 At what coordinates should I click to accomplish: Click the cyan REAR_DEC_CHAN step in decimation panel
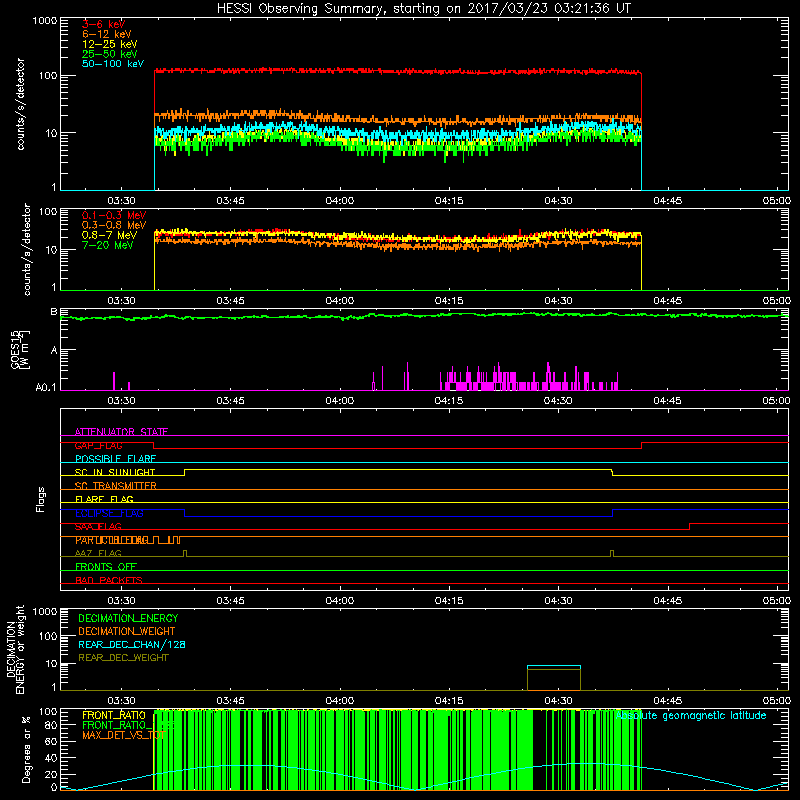pyautogui.click(x=554, y=666)
